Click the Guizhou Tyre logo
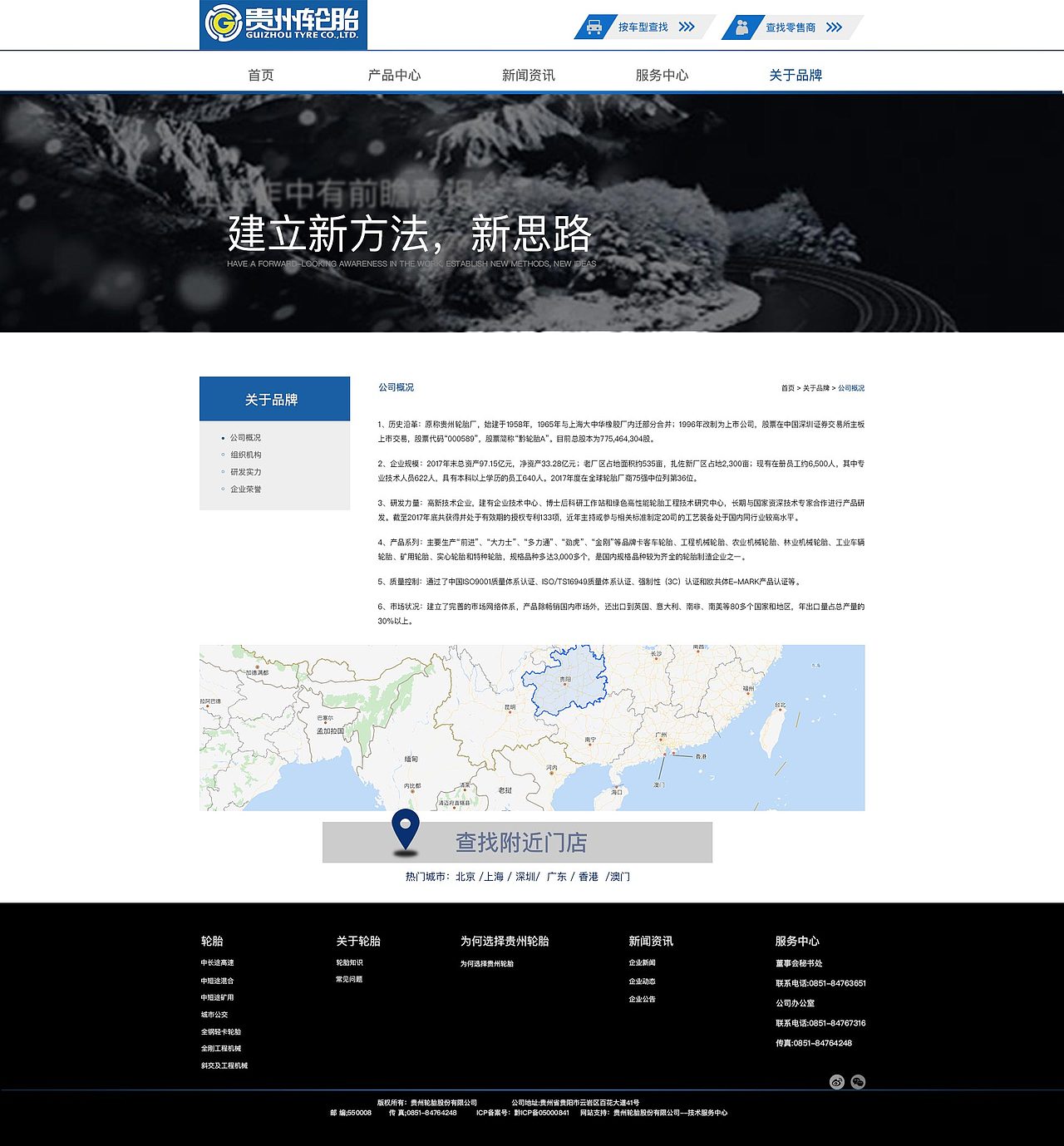Viewport: 1064px width, 1146px height. coord(283,24)
